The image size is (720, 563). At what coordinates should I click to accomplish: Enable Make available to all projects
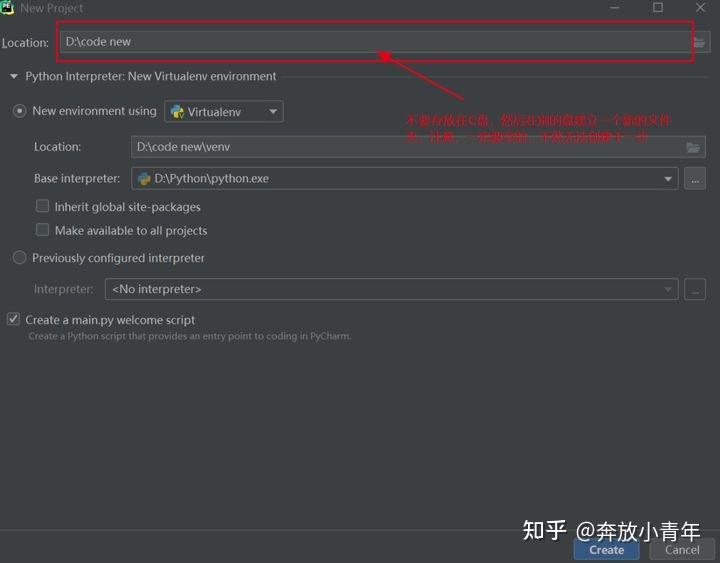(43, 230)
